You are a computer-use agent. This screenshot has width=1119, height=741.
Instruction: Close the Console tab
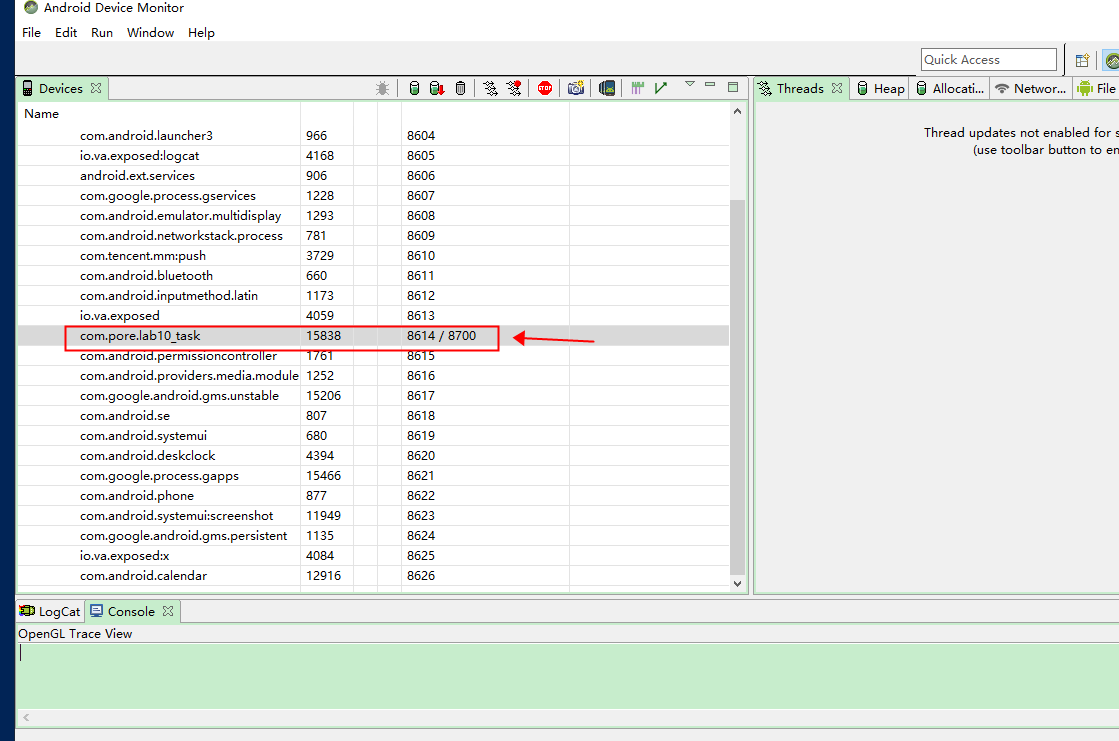click(168, 611)
